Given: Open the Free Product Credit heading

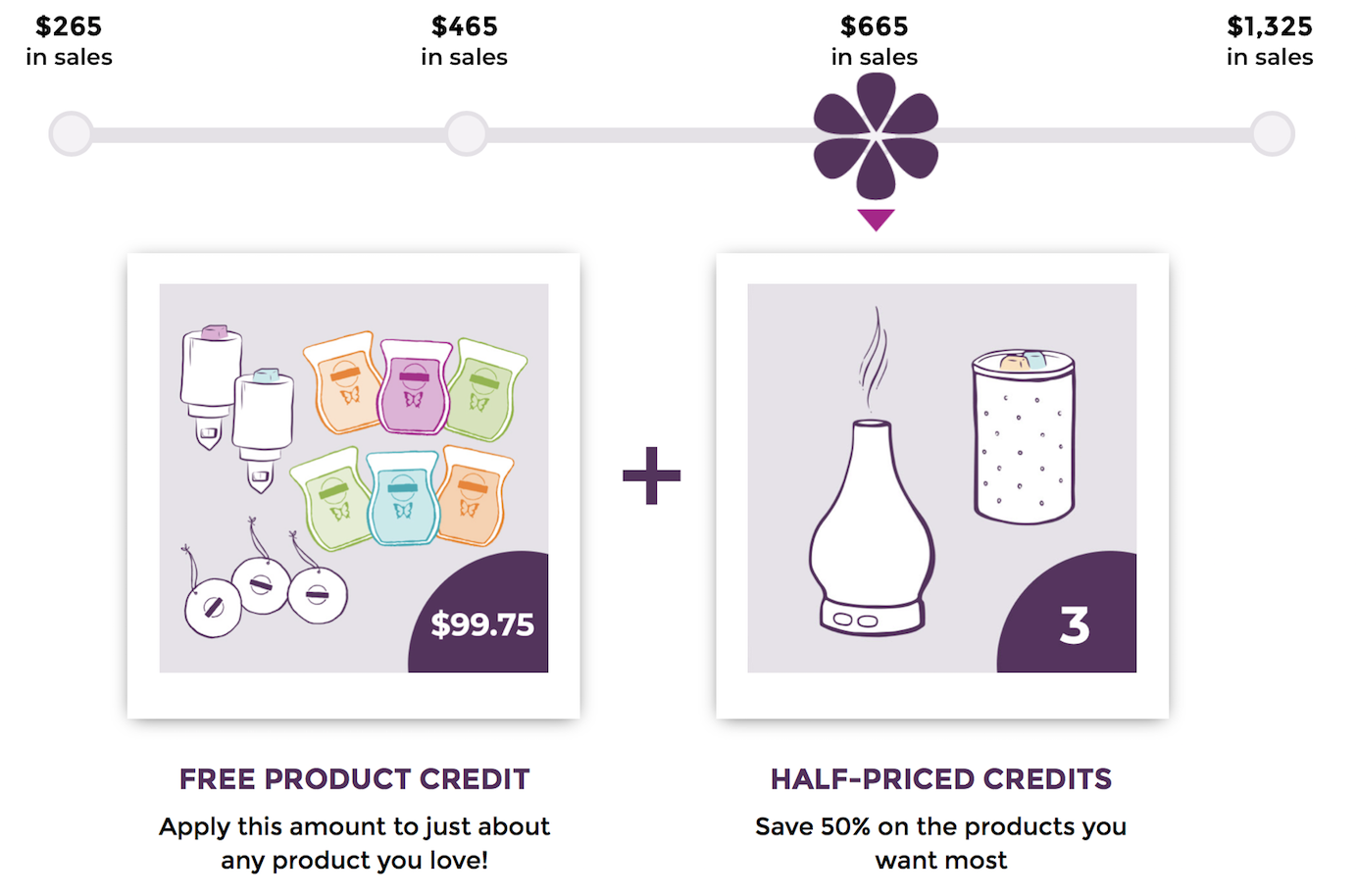Looking at the screenshot, I should (354, 779).
